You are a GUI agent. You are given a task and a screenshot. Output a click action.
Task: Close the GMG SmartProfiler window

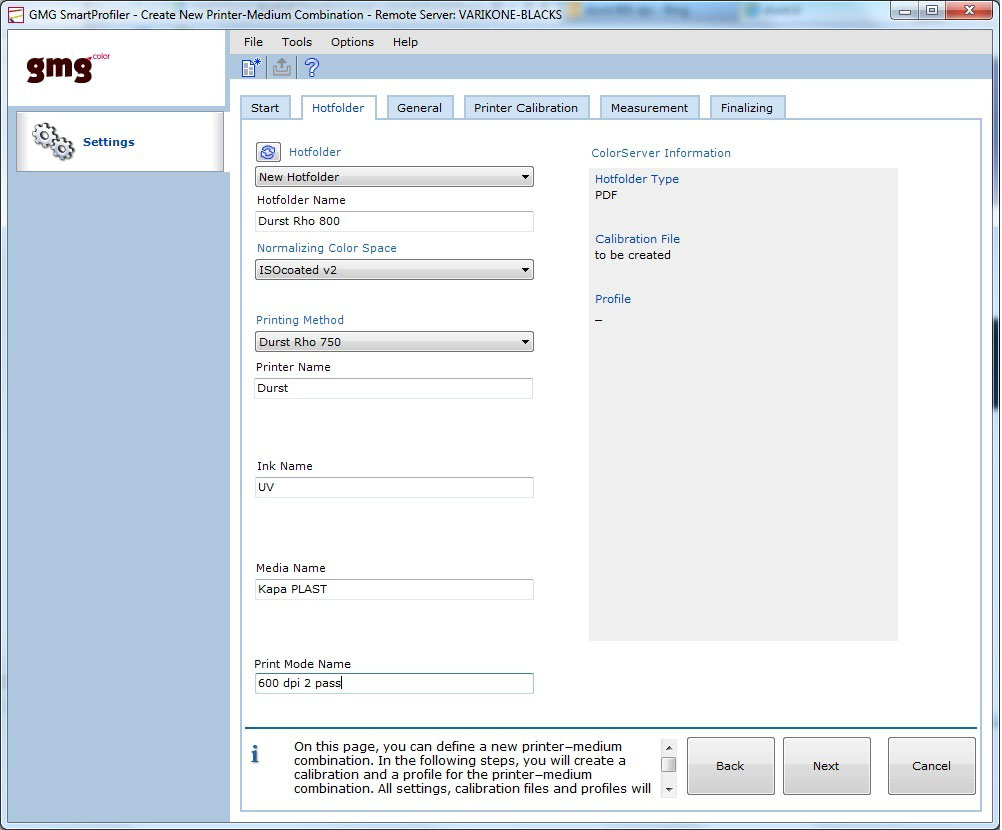click(x=969, y=11)
